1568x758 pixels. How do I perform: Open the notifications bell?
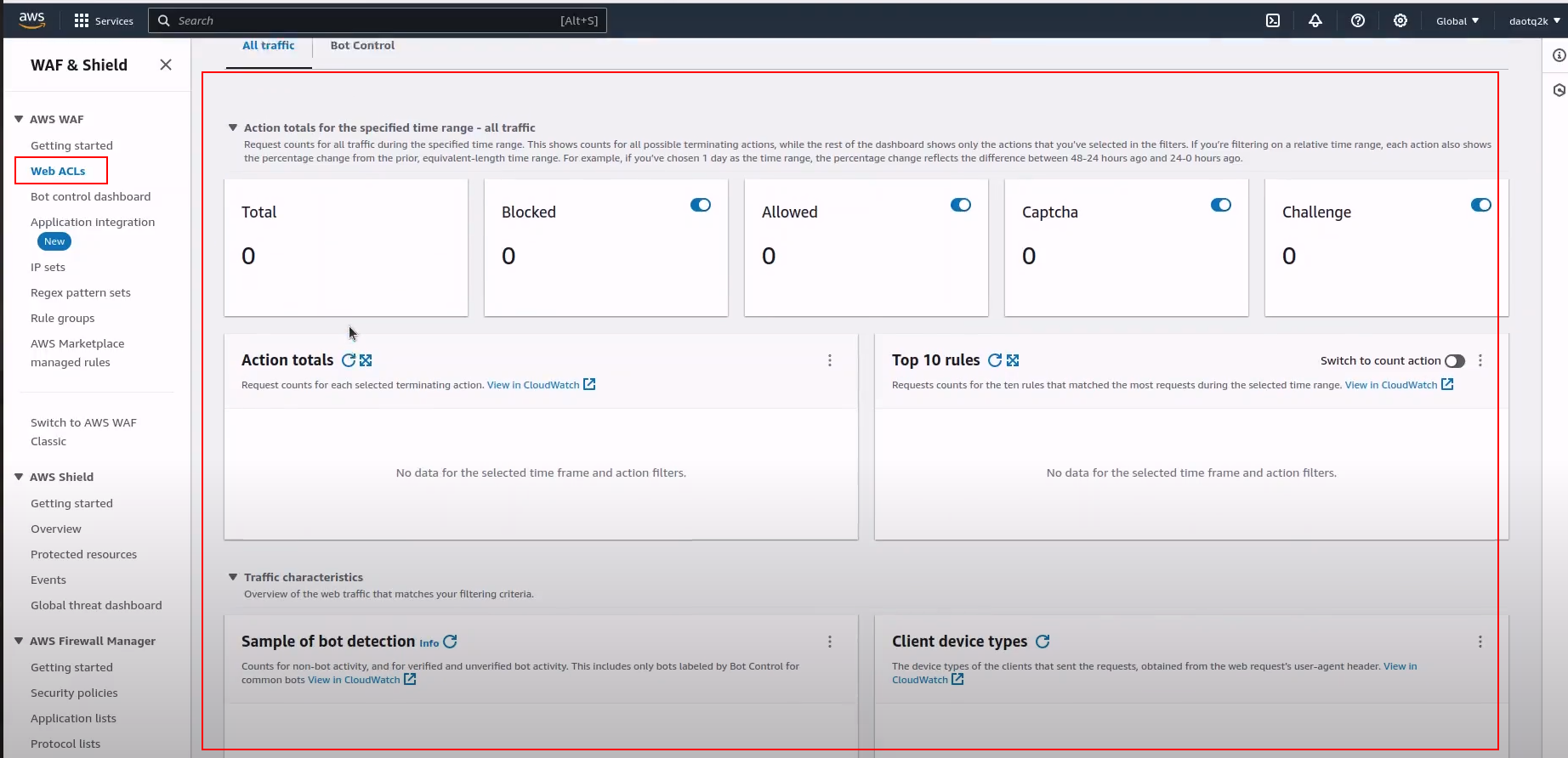[1315, 20]
